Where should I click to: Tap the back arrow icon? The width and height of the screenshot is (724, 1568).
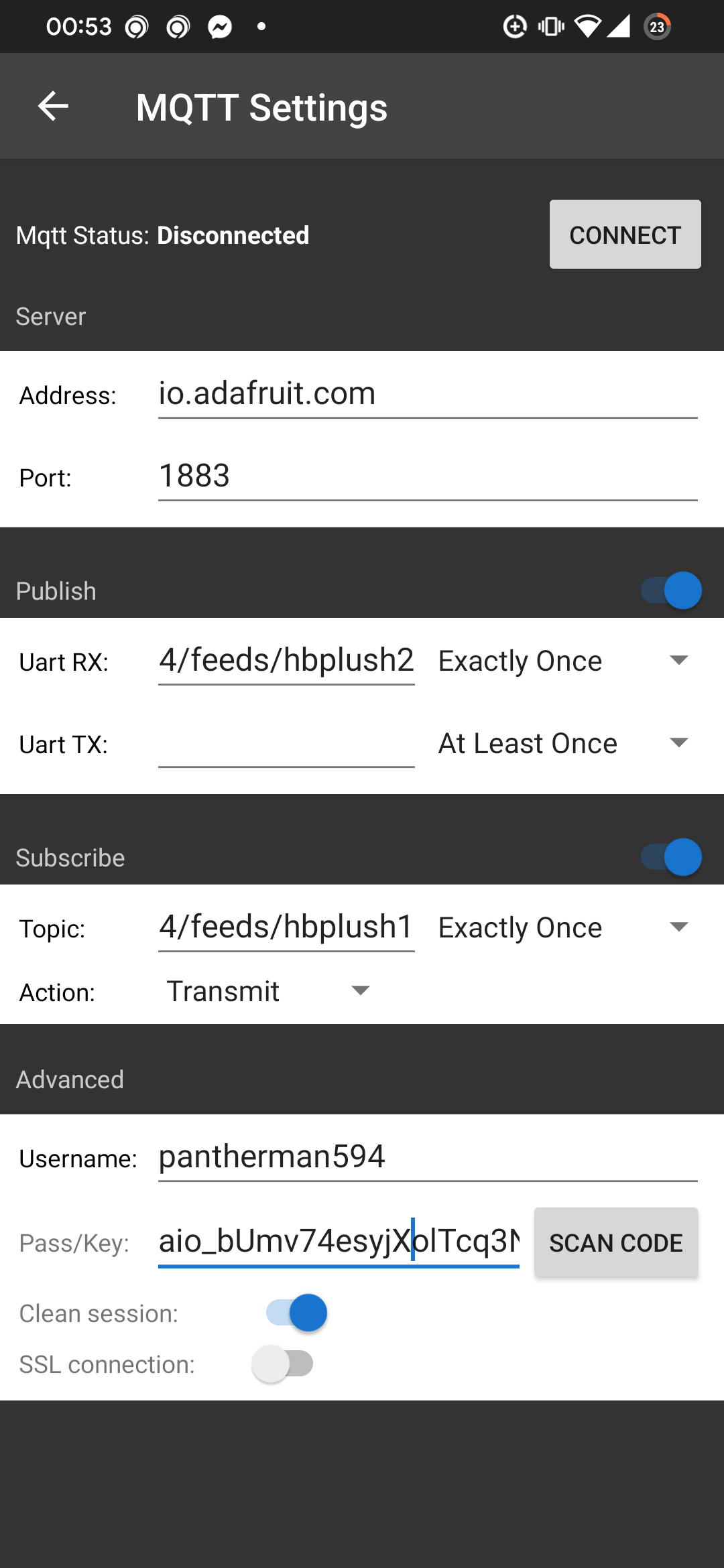coord(53,107)
